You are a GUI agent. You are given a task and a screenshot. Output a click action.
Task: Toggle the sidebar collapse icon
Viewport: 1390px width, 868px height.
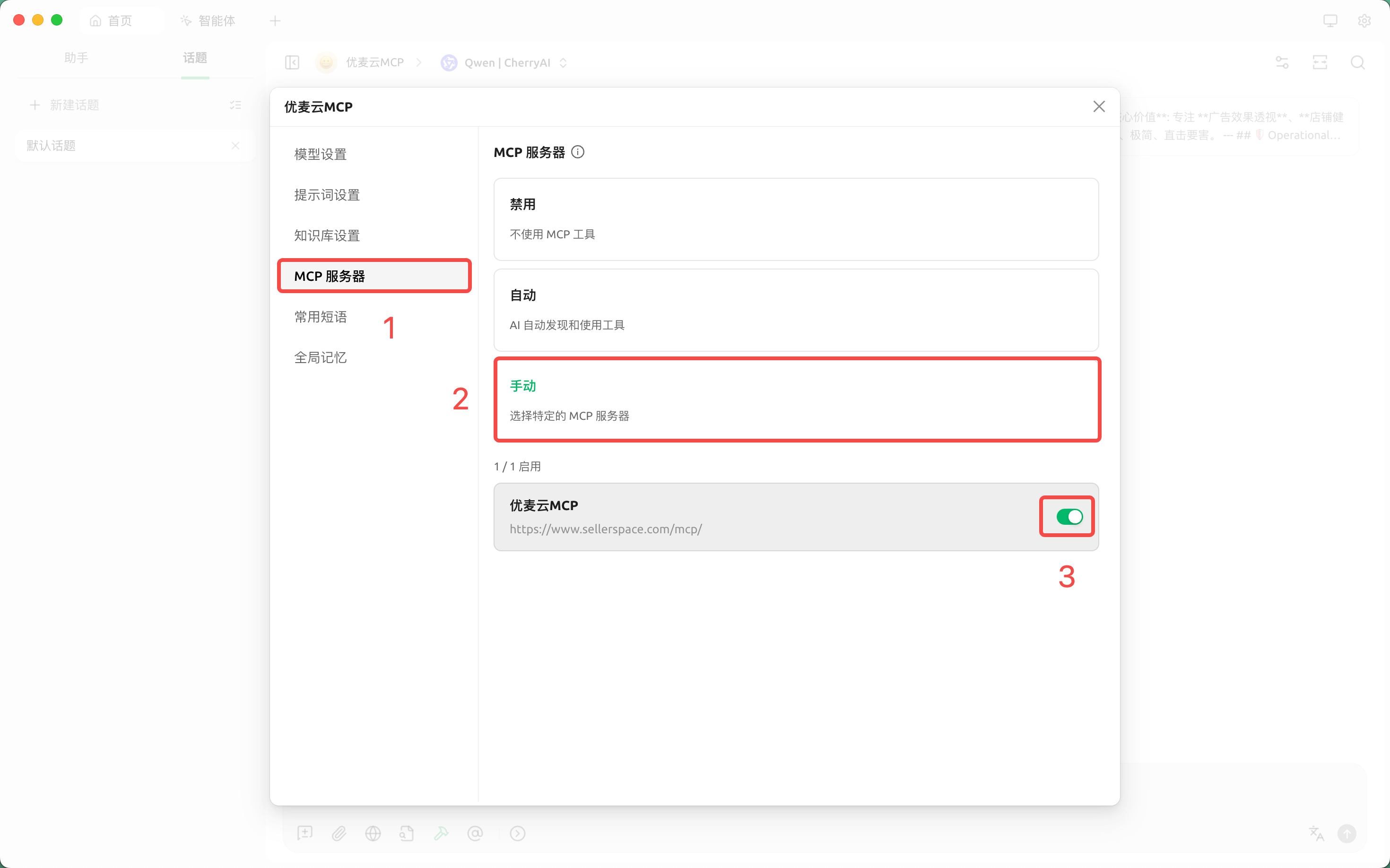292,62
